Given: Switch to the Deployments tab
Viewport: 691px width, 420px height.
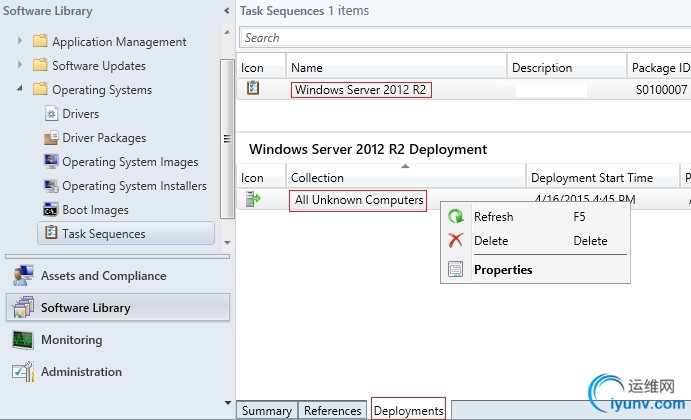Looking at the screenshot, I should pyautogui.click(x=409, y=409).
